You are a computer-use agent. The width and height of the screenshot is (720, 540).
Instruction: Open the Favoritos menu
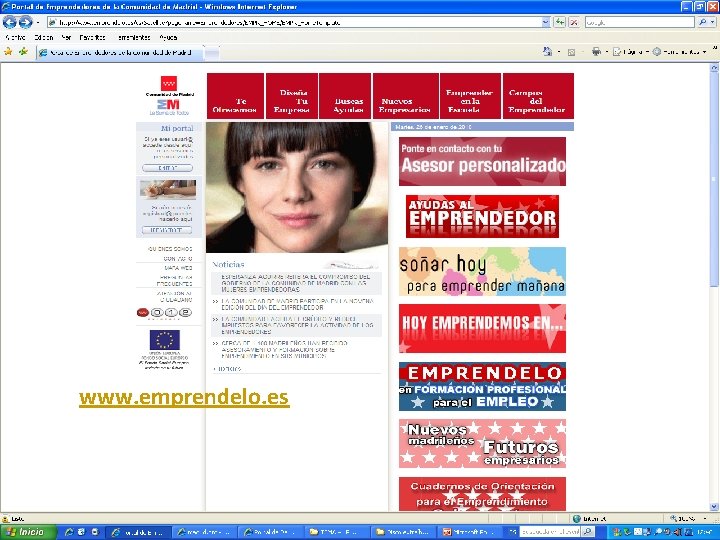click(x=92, y=38)
